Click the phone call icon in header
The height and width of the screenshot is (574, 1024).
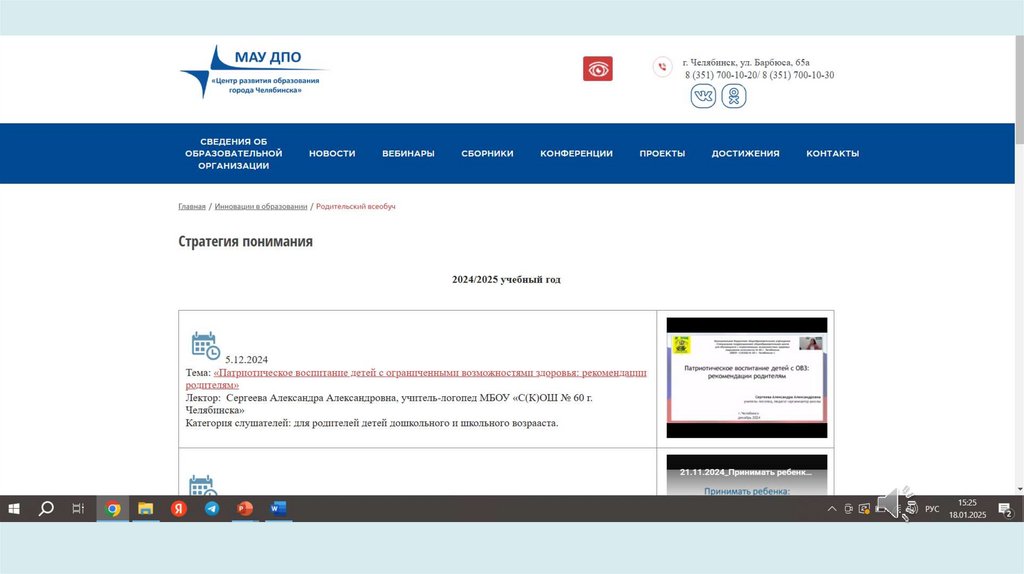pos(662,67)
